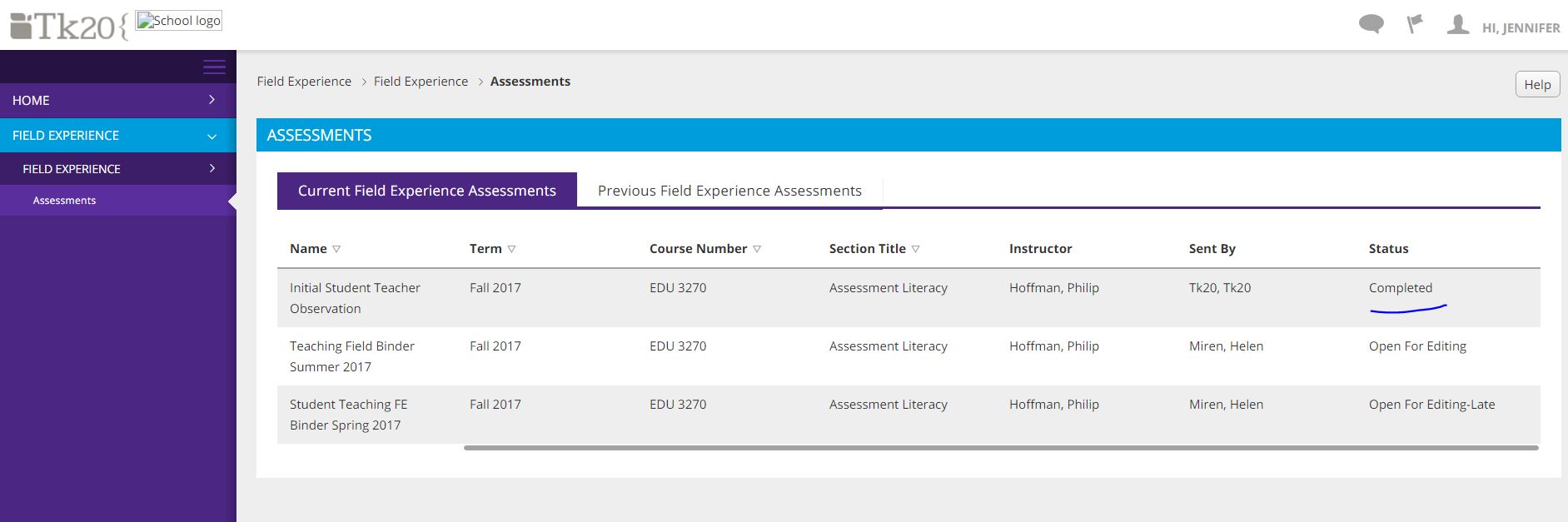Click first Field Experience breadcrumb link

(x=304, y=82)
